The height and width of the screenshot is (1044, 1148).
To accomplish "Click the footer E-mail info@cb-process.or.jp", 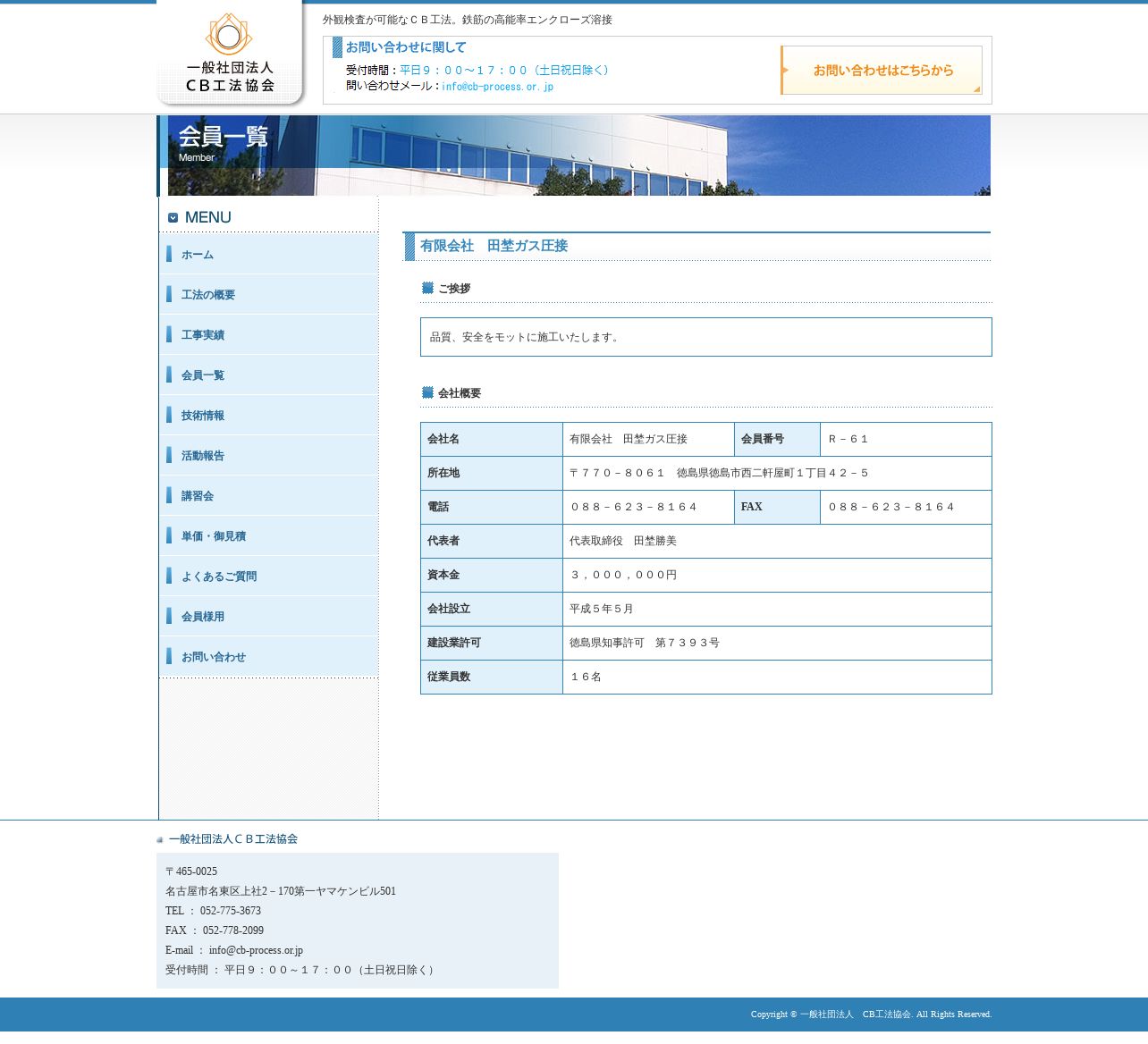I will (234, 950).
